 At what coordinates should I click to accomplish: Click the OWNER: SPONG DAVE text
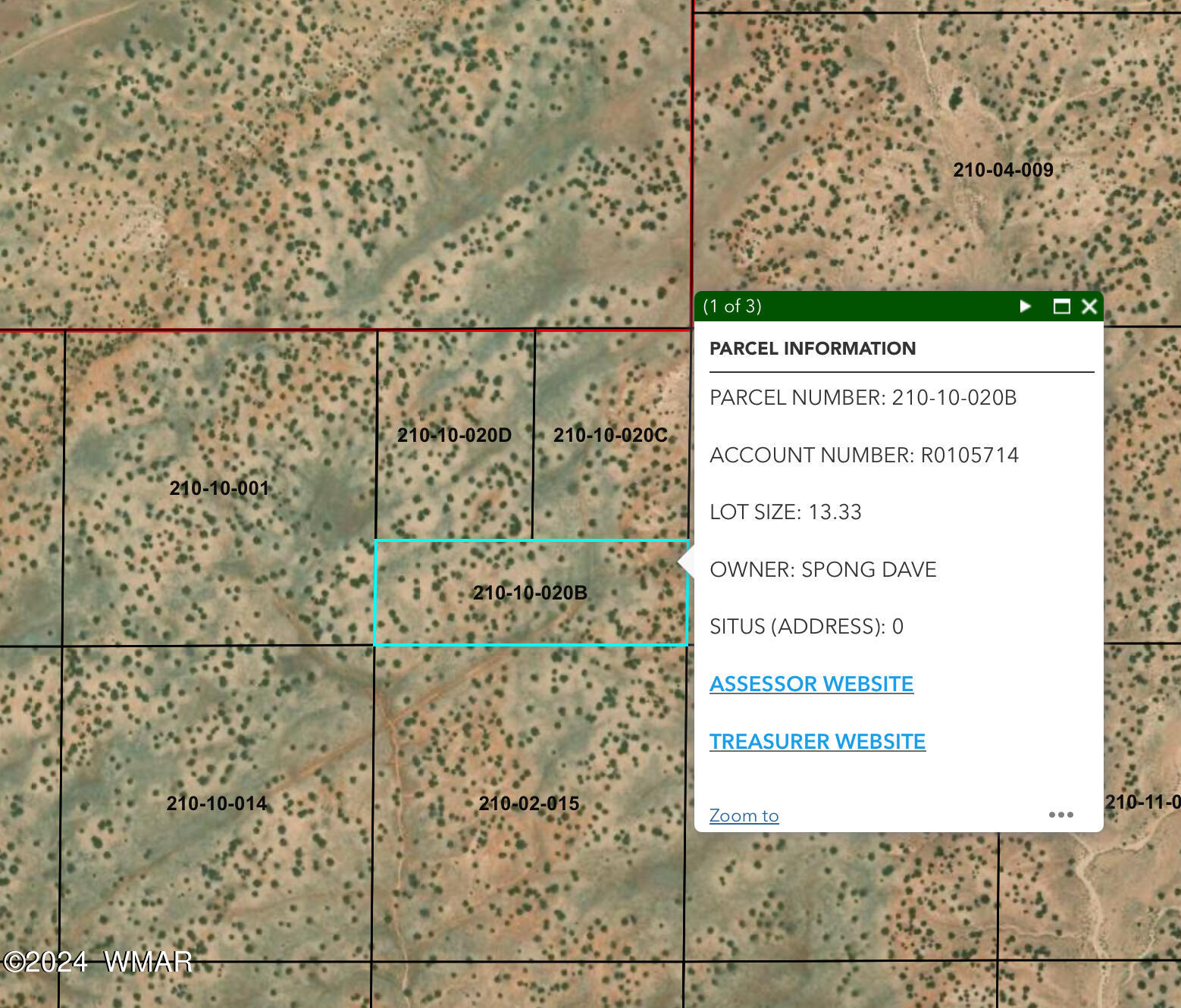[x=823, y=569]
